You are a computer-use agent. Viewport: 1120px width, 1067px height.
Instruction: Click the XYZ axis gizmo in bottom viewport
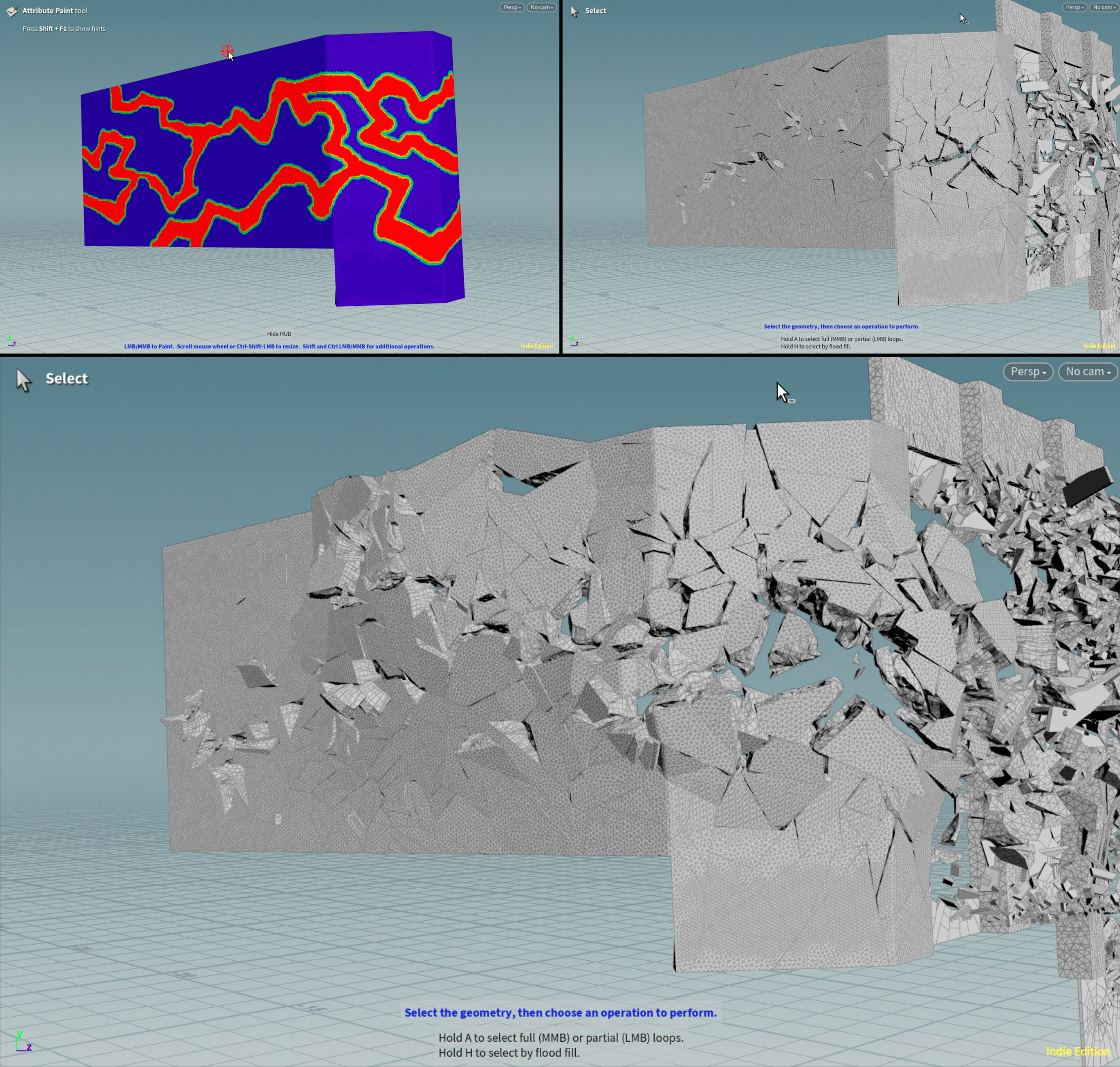pyautogui.click(x=23, y=1042)
